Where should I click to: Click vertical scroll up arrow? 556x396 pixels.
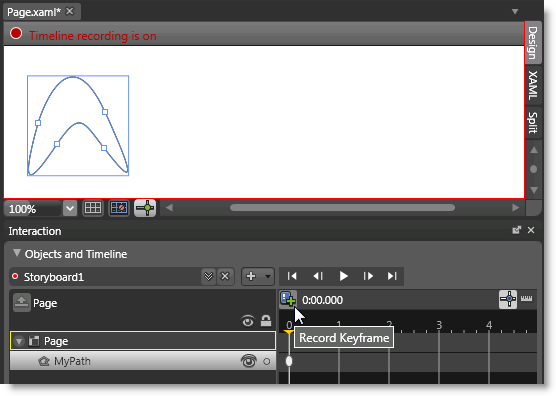coord(534,150)
